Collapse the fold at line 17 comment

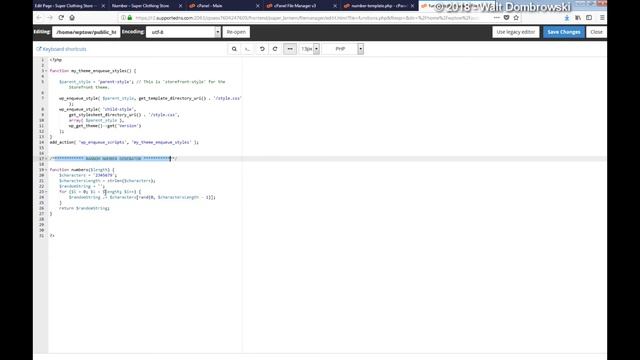(46, 158)
